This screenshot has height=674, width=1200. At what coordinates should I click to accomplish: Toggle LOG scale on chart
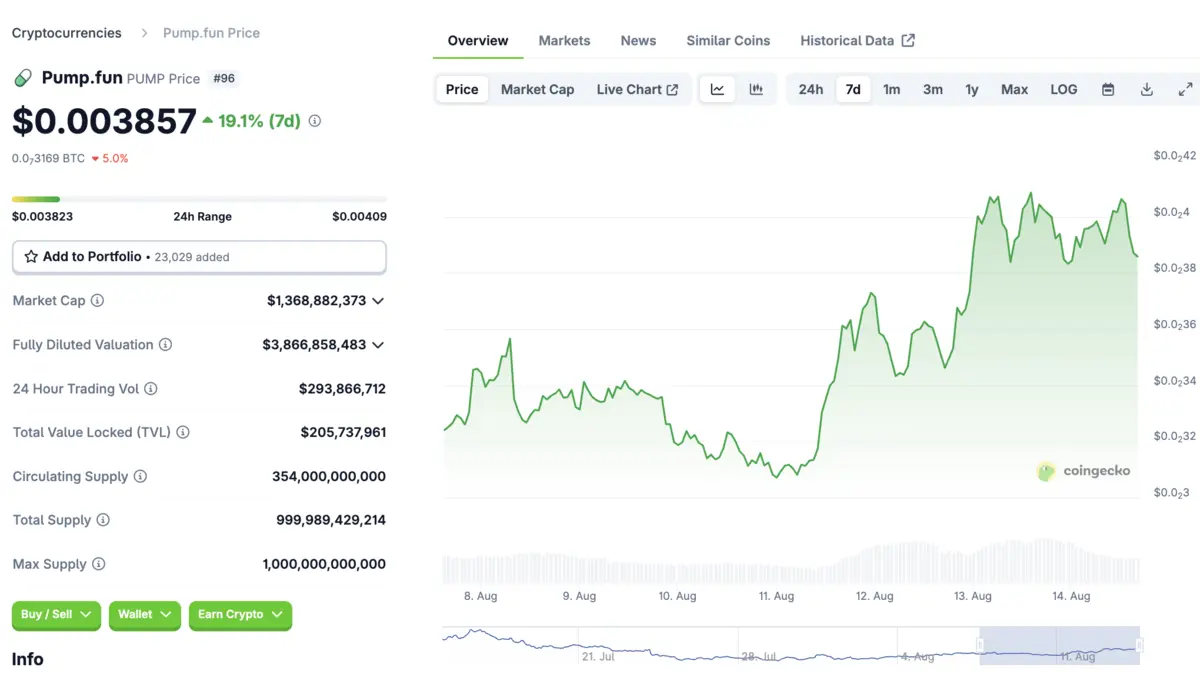pyautogui.click(x=1064, y=89)
